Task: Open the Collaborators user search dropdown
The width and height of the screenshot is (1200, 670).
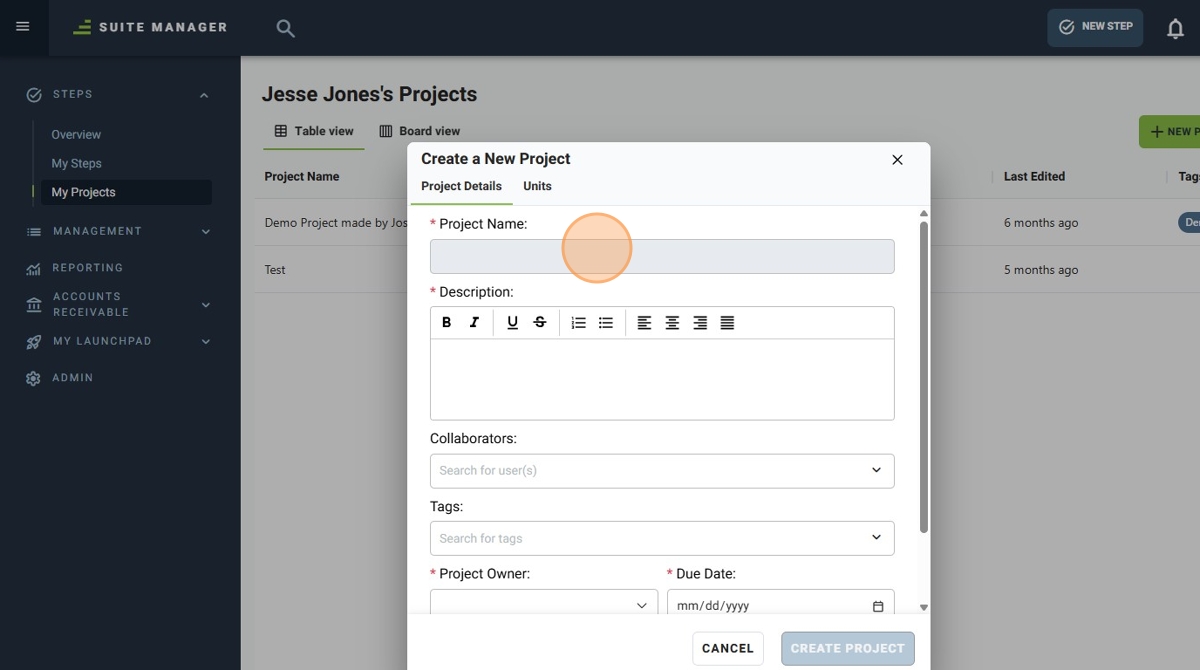Action: pos(662,471)
